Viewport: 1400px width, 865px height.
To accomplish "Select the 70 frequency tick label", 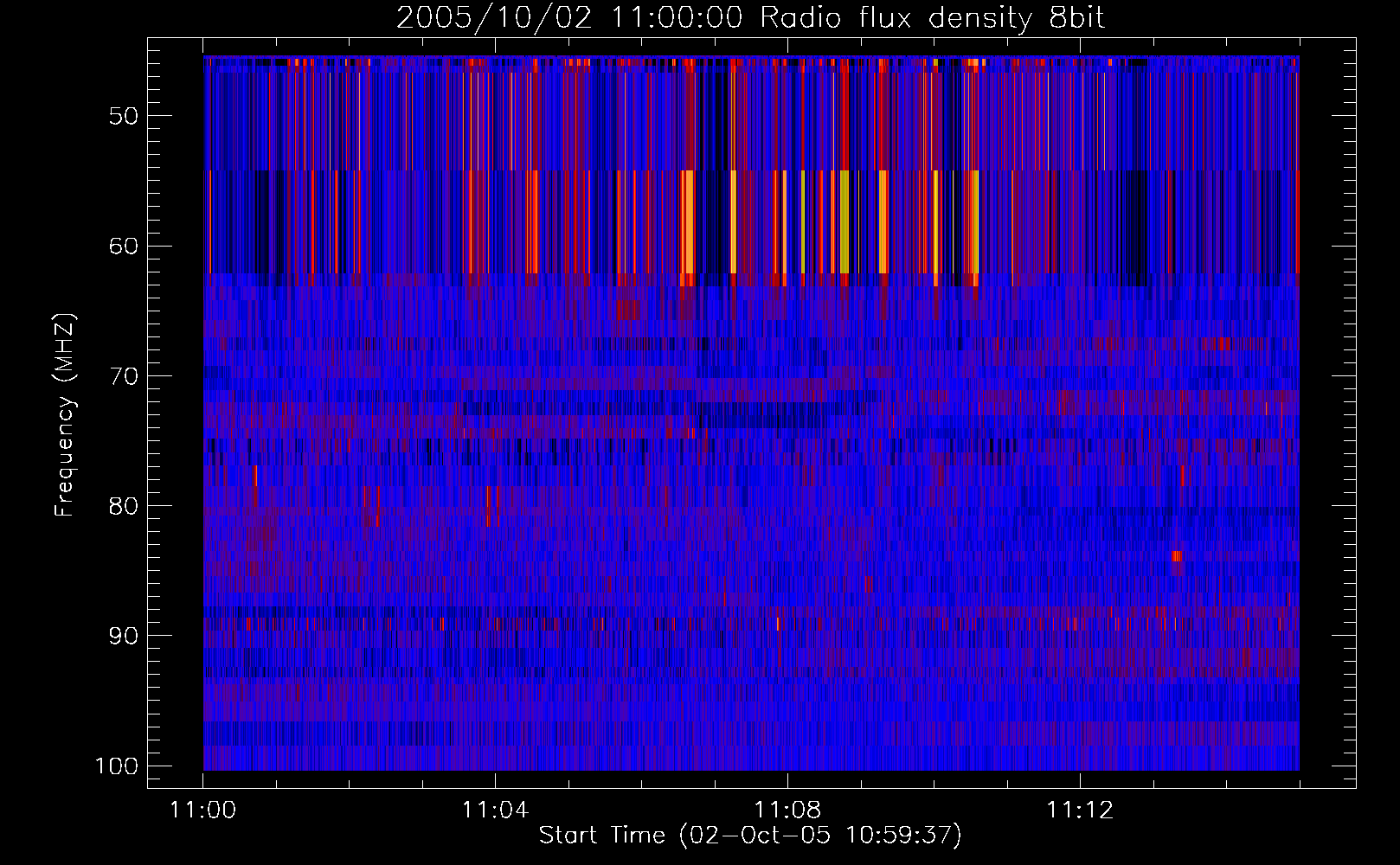I will 124,376.
